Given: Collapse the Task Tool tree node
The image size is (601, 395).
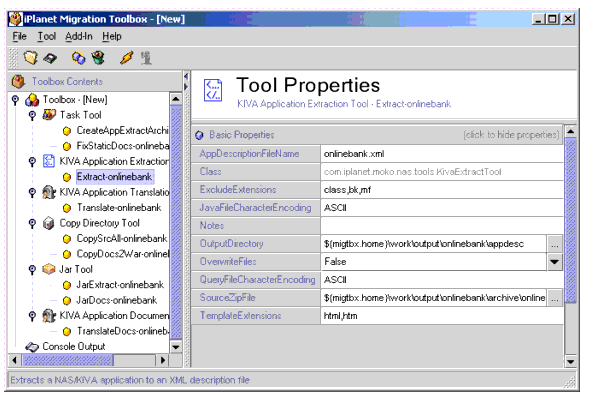Looking at the screenshot, I should point(33,115).
